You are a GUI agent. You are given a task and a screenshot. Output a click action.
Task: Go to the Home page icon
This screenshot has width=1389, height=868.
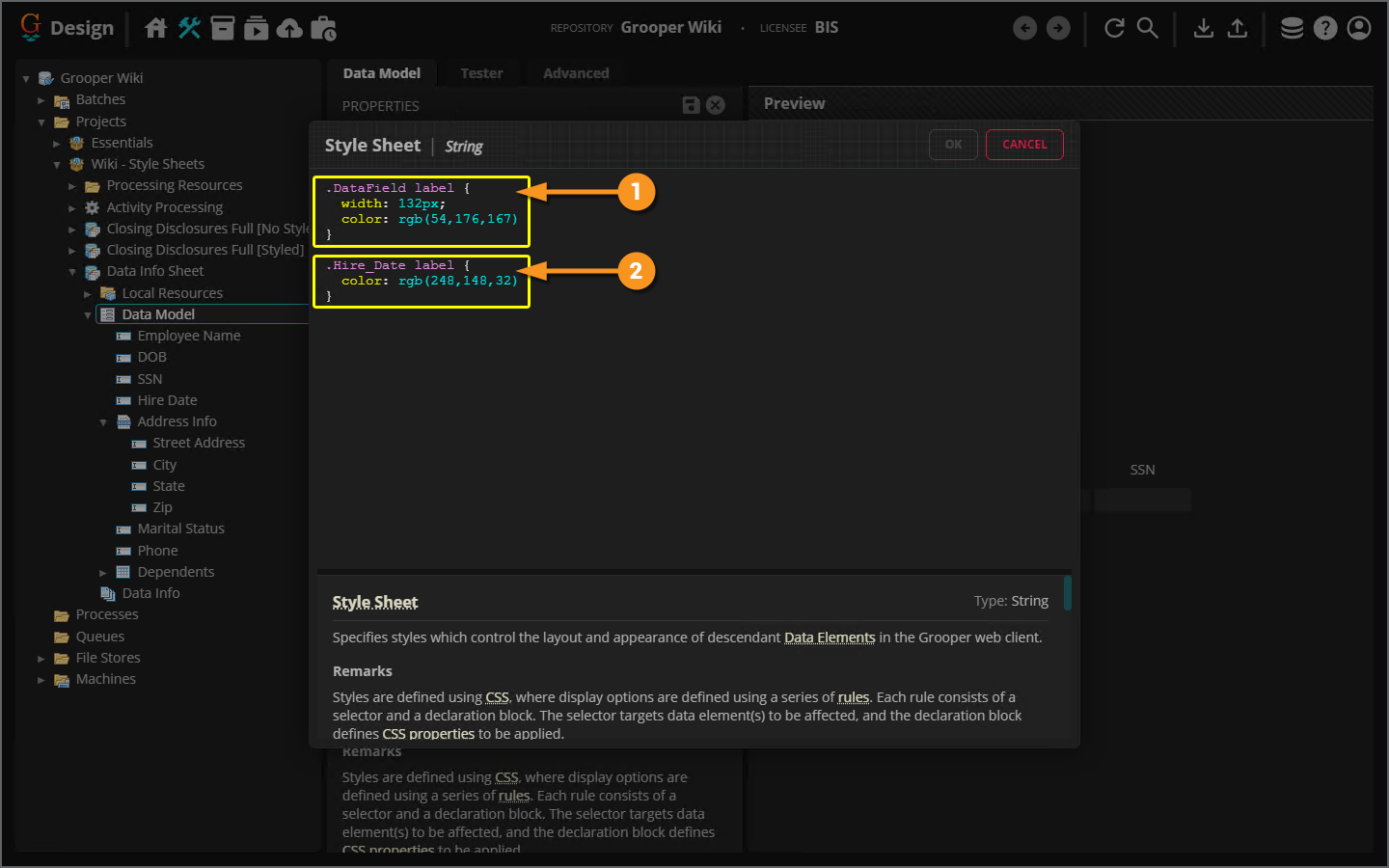coord(155,28)
